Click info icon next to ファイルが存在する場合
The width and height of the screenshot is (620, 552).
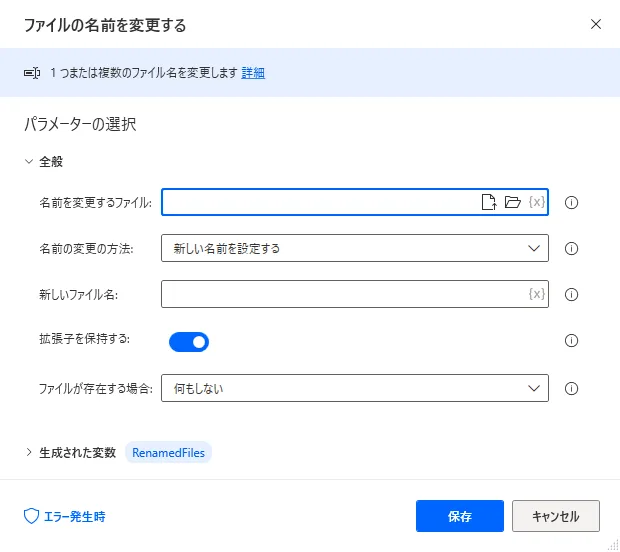[572, 388]
